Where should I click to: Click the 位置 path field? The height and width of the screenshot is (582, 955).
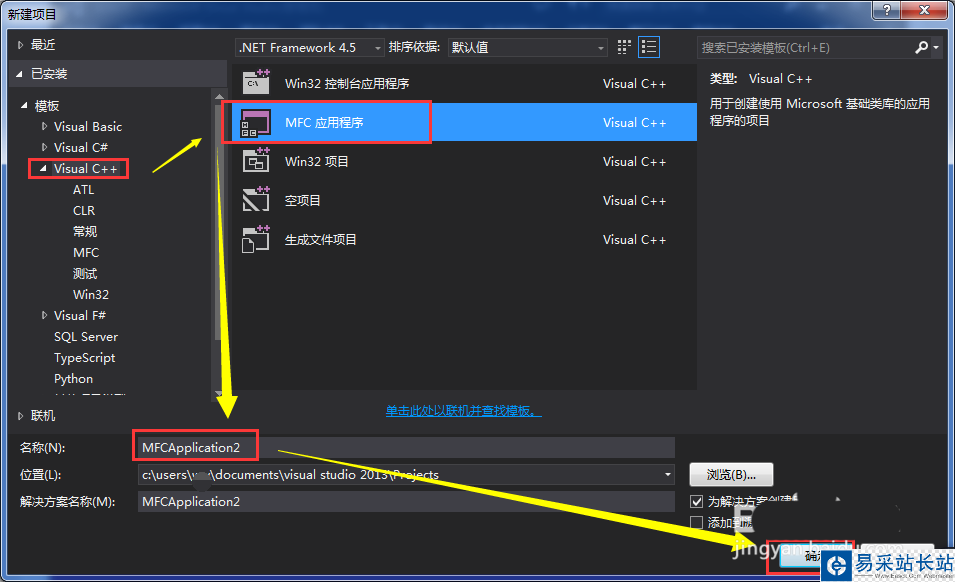[x=406, y=475]
